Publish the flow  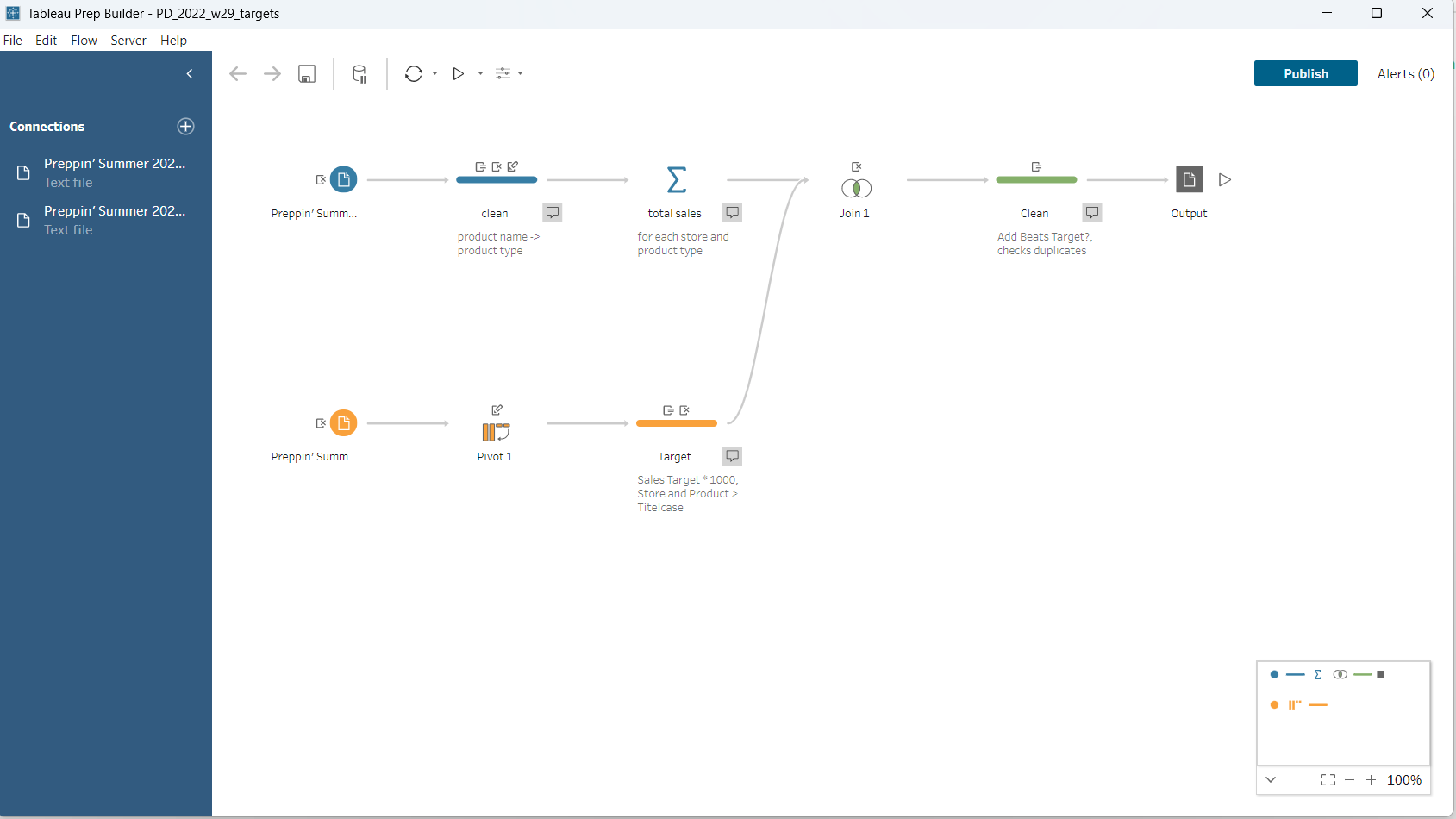[x=1306, y=74]
